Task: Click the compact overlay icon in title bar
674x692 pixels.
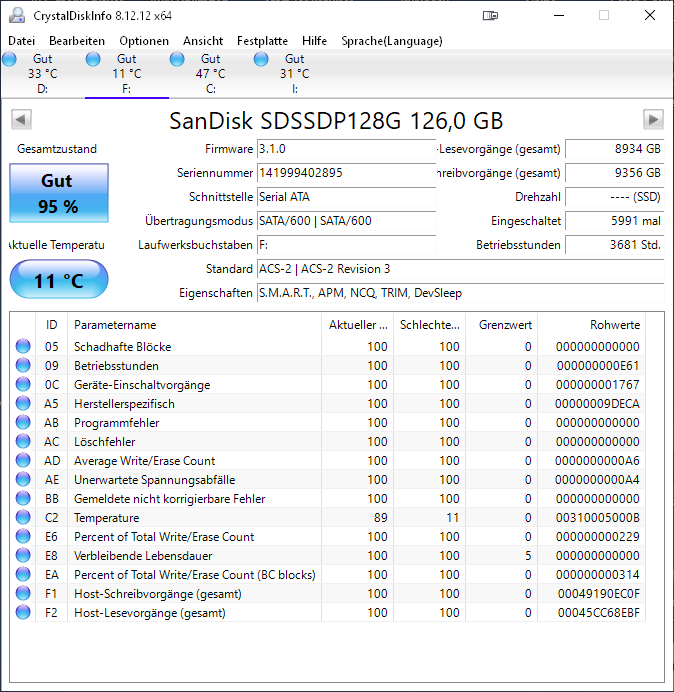Action: [x=490, y=16]
